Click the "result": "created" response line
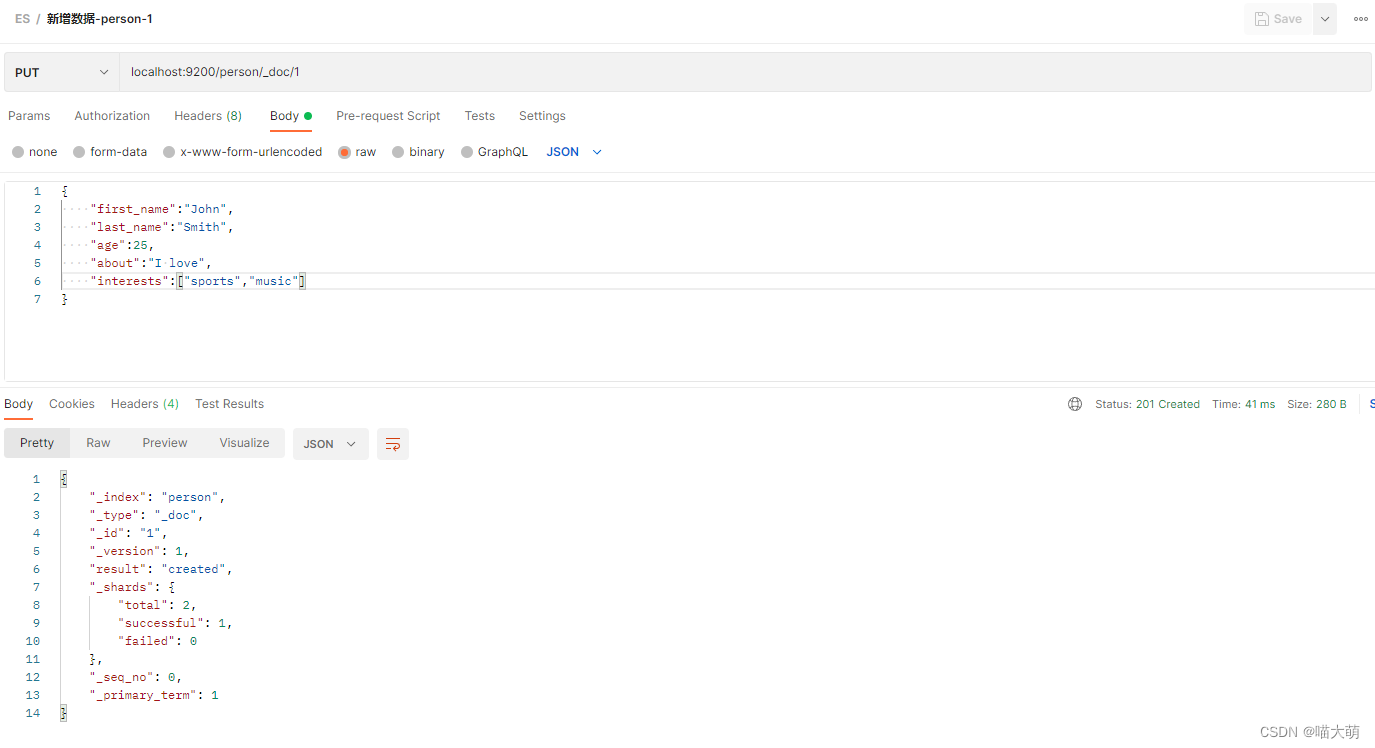Viewport: 1375px width, 748px height. coord(161,569)
